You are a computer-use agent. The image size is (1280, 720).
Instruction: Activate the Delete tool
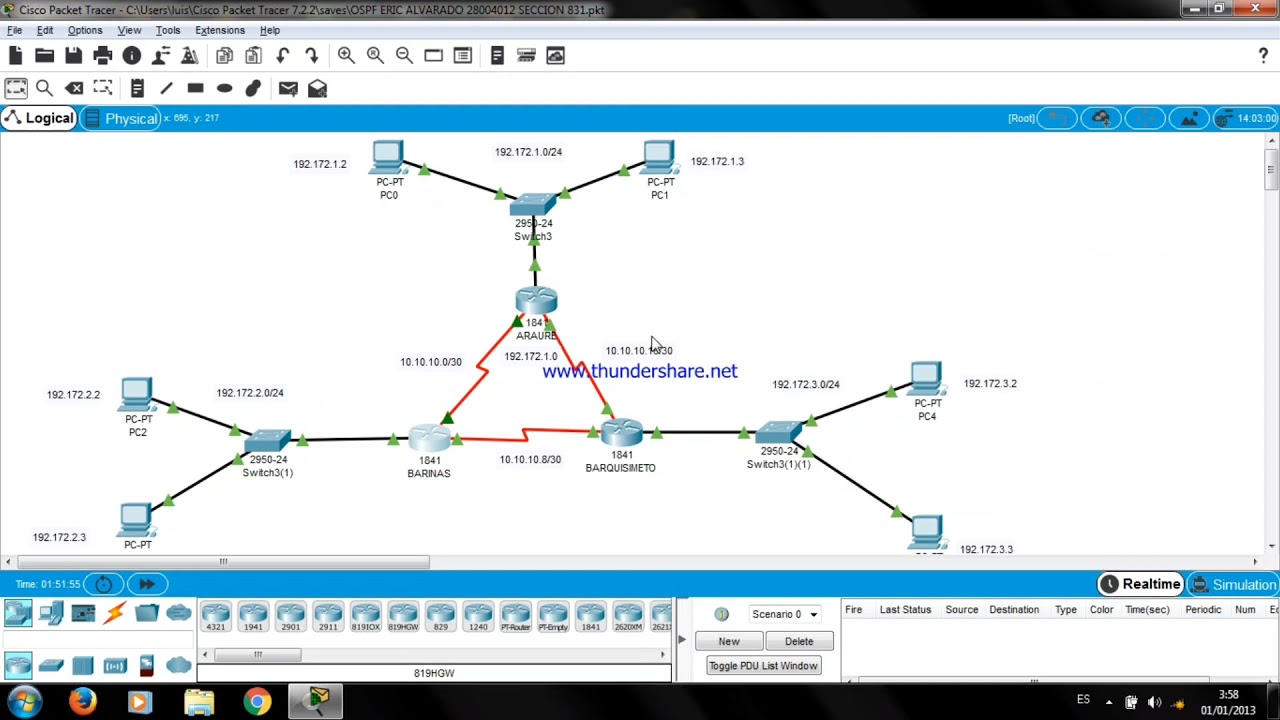(x=74, y=88)
